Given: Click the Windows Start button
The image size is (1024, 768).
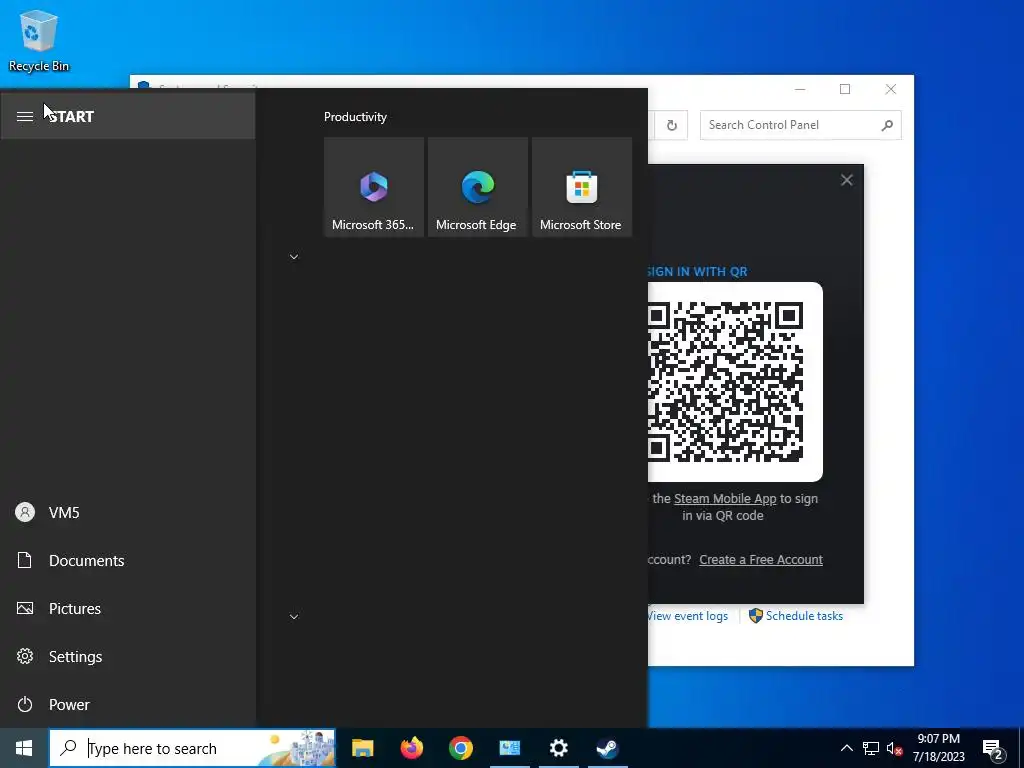Looking at the screenshot, I should point(24,748).
